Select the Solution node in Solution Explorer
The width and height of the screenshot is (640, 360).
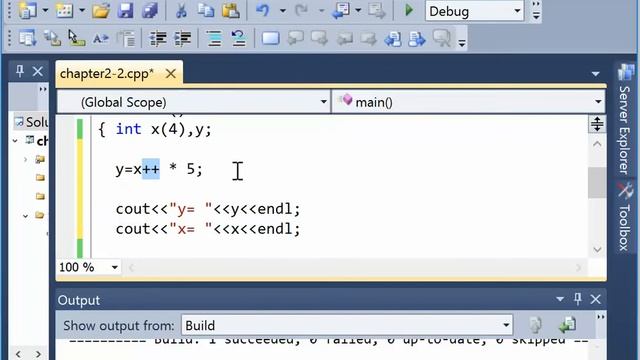[31, 122]
